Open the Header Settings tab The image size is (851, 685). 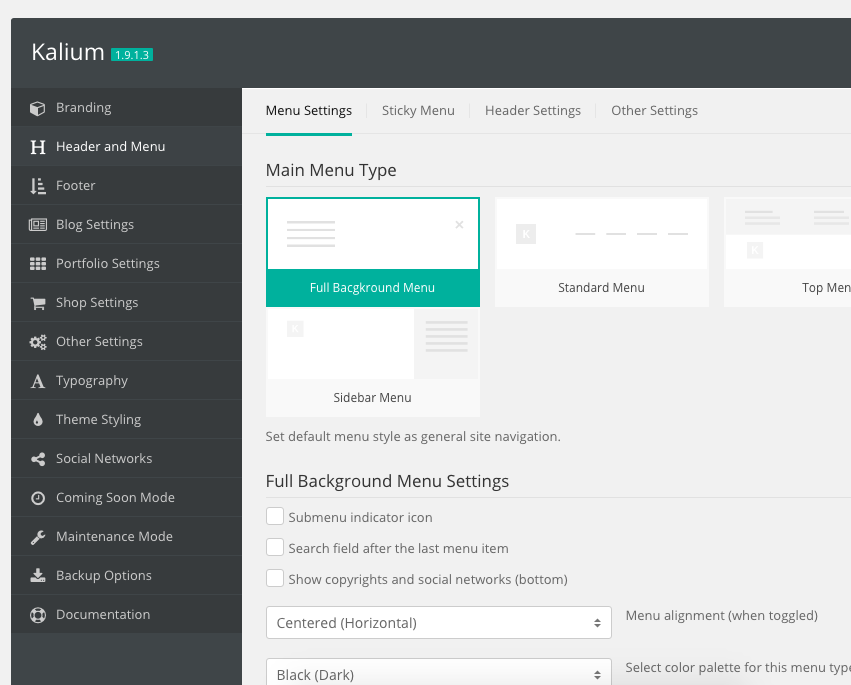click(532, 111)
